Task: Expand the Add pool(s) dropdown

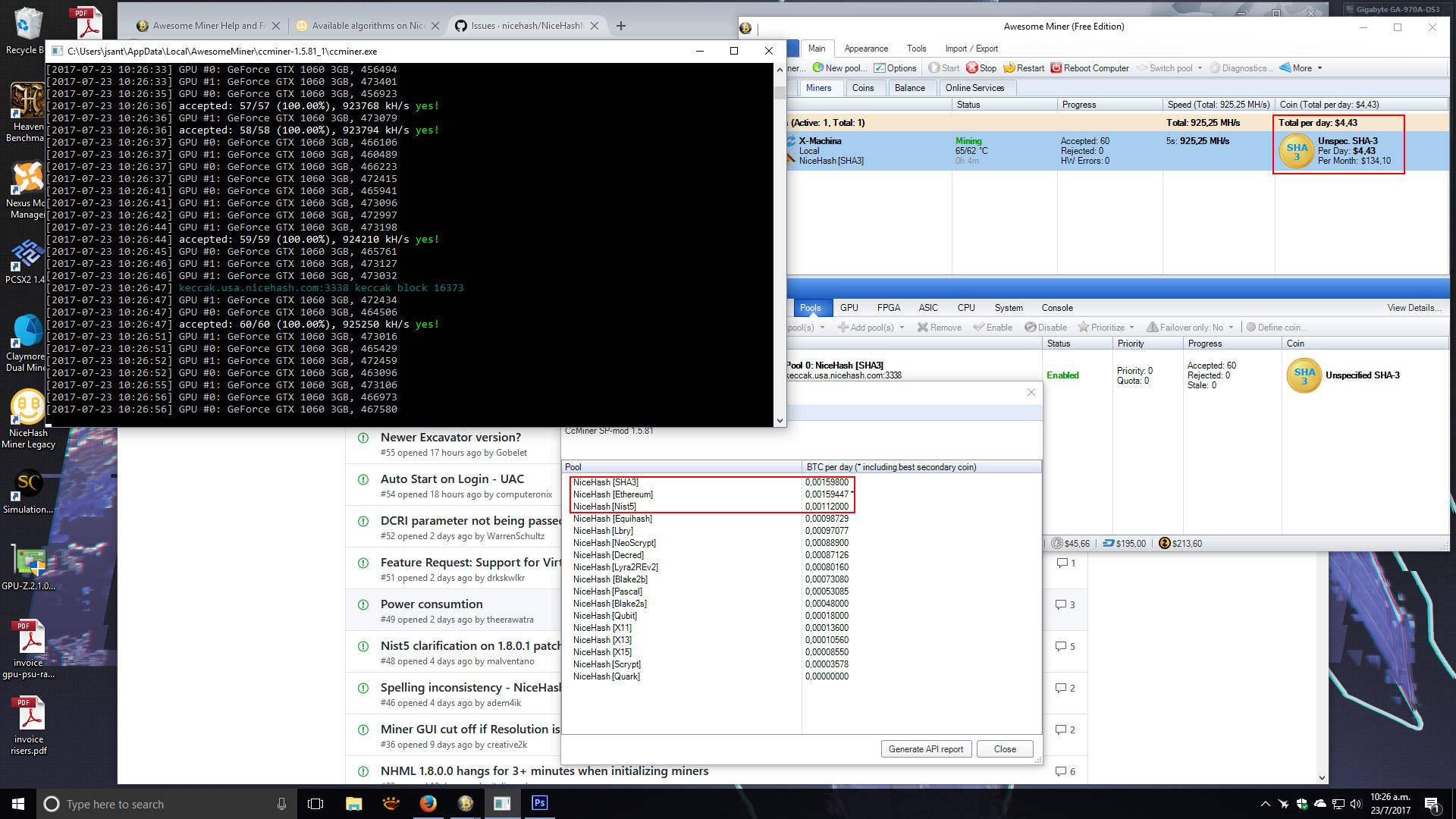Action: point(902,328)
